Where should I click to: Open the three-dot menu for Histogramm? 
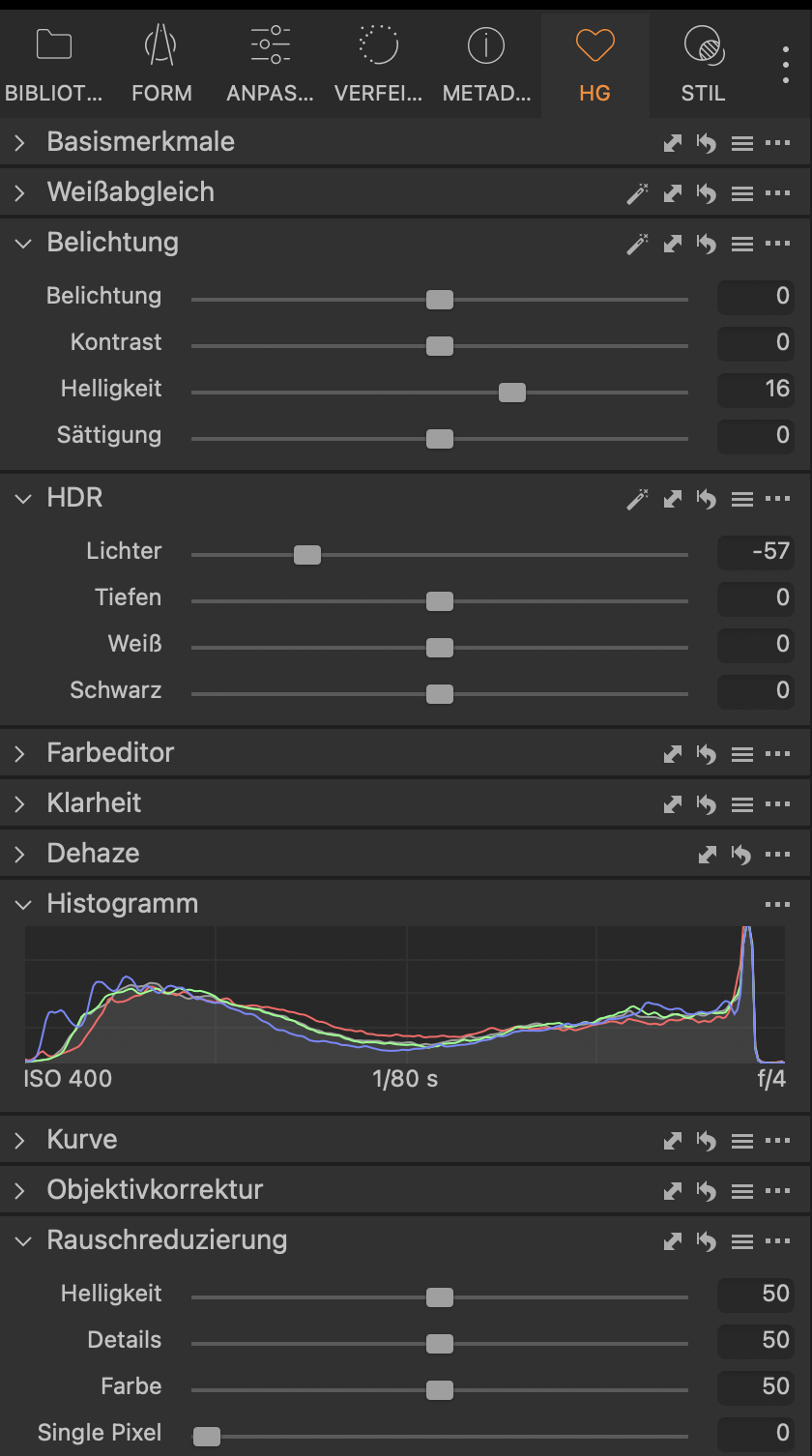777,905
